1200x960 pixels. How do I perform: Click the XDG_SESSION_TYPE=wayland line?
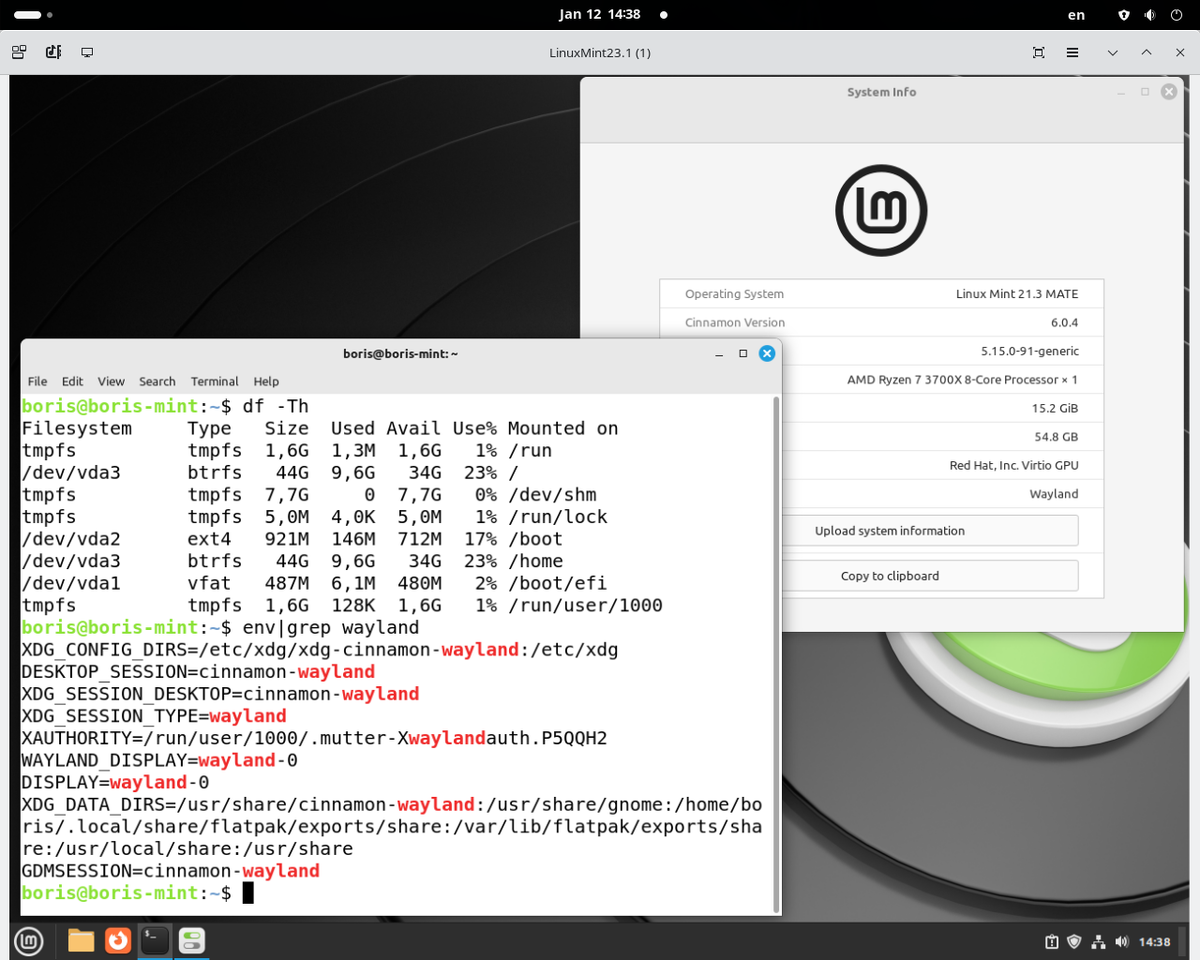(x=154, y=716)
